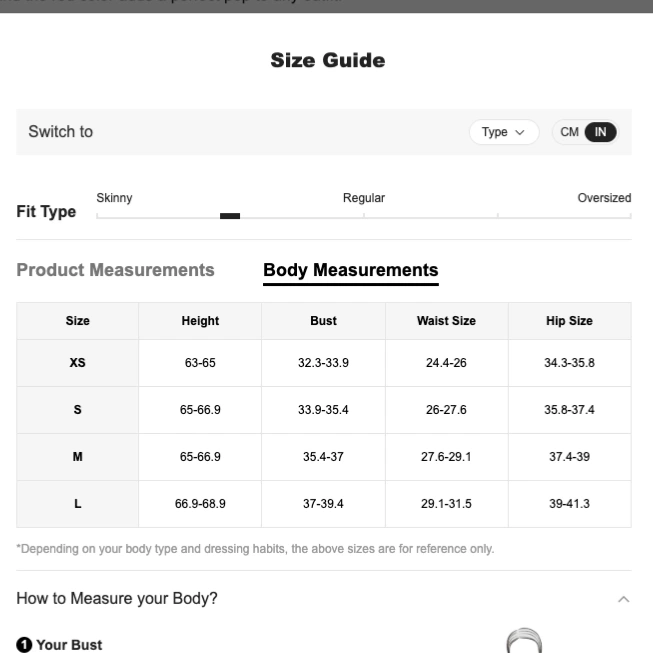653x653 pixels.
Task: Switch to Product Measurements tab
Action: point(115,270)
